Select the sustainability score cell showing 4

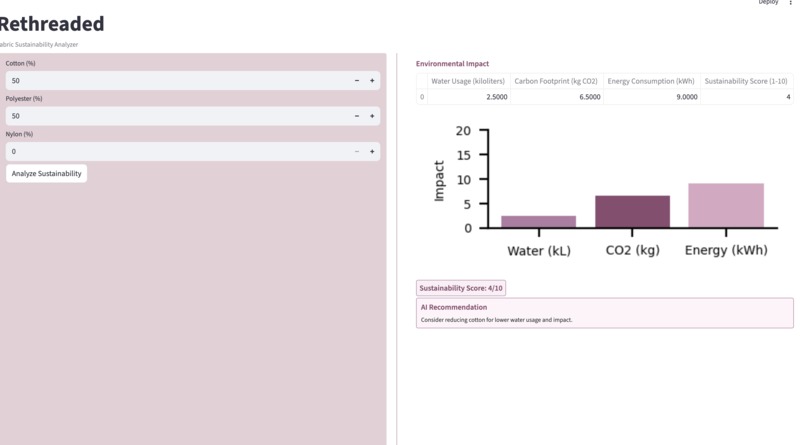(746, 97)
